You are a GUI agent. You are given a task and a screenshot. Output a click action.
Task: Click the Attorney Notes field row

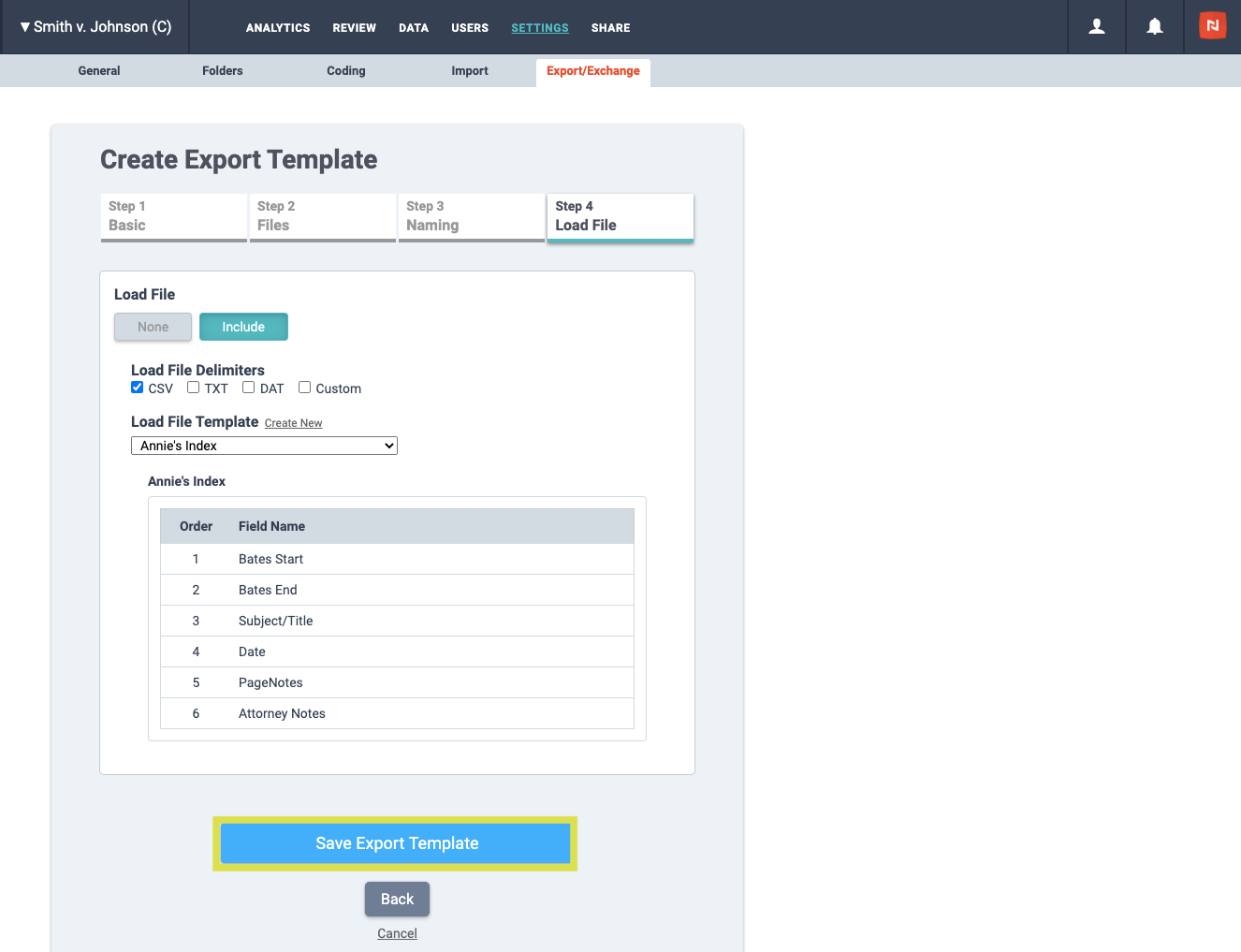click(397, 713)
